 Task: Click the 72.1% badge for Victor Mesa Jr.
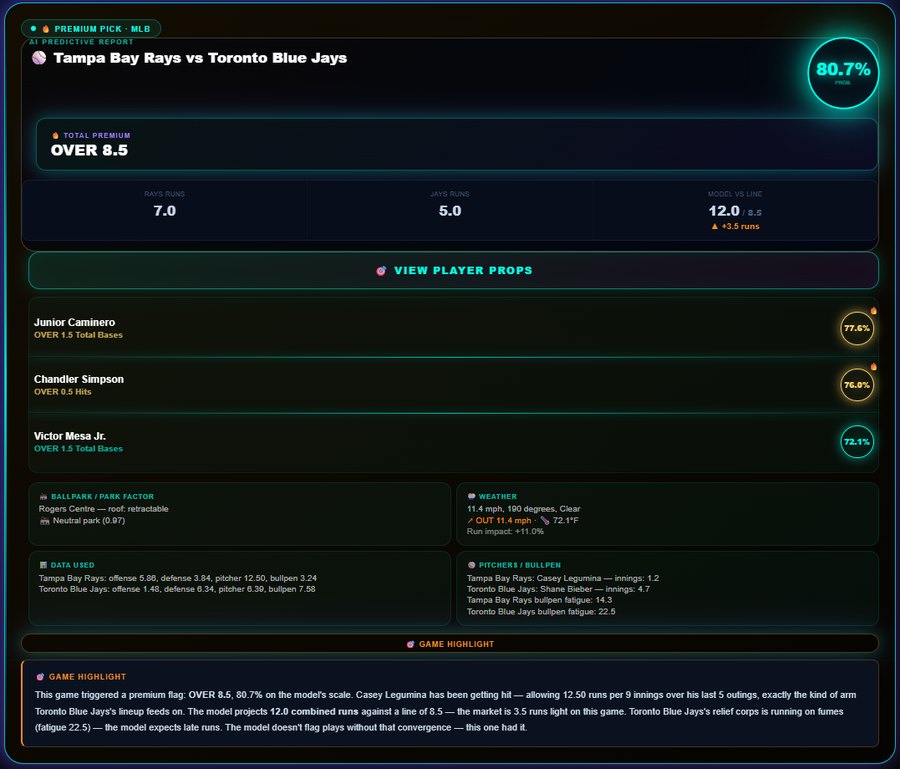pos(857,442)
